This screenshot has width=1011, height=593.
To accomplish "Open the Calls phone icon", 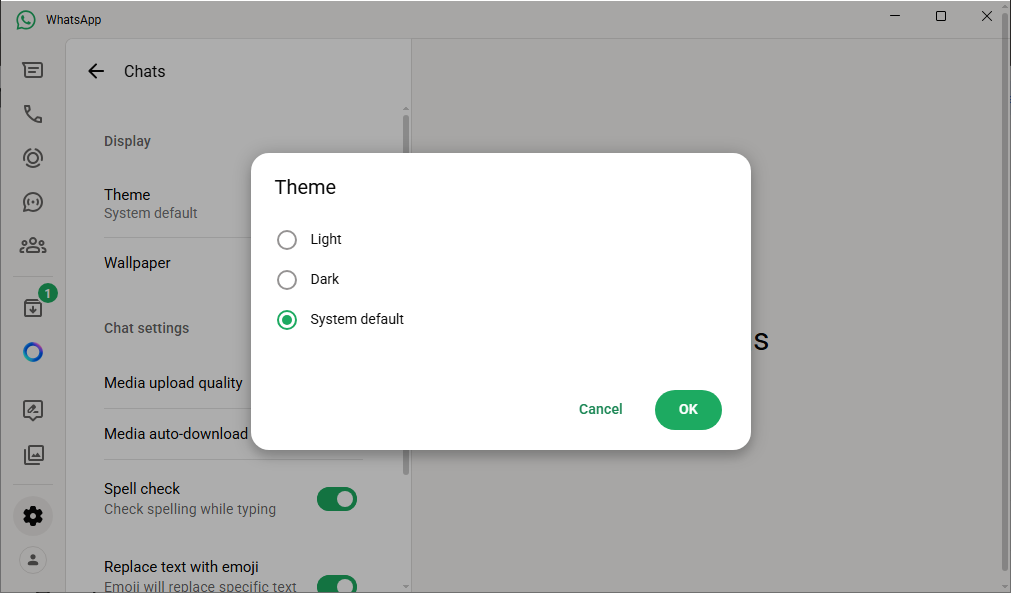I will (x=33, y=114).
